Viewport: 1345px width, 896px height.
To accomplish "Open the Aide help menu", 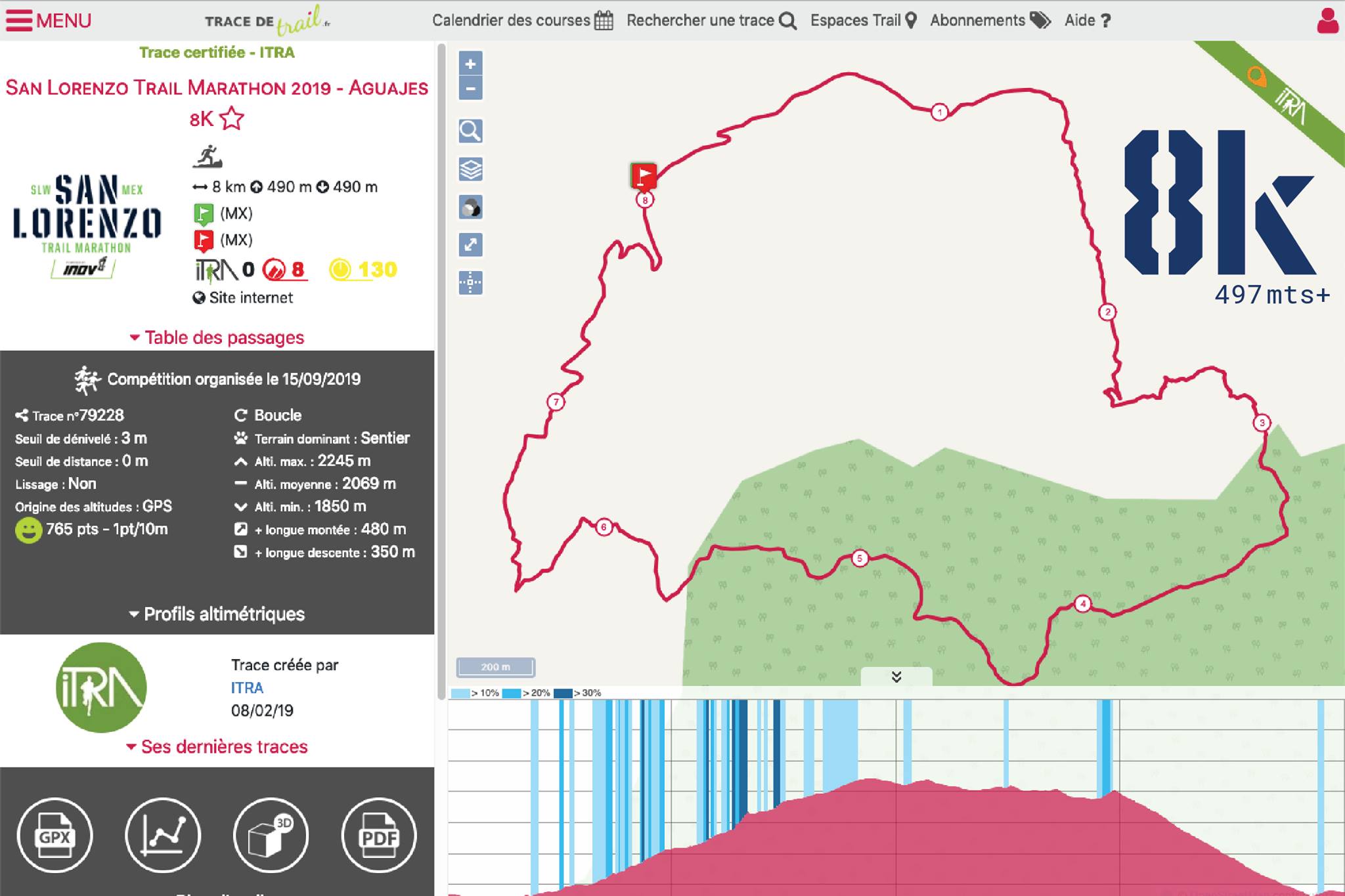I will (1088, 20).
